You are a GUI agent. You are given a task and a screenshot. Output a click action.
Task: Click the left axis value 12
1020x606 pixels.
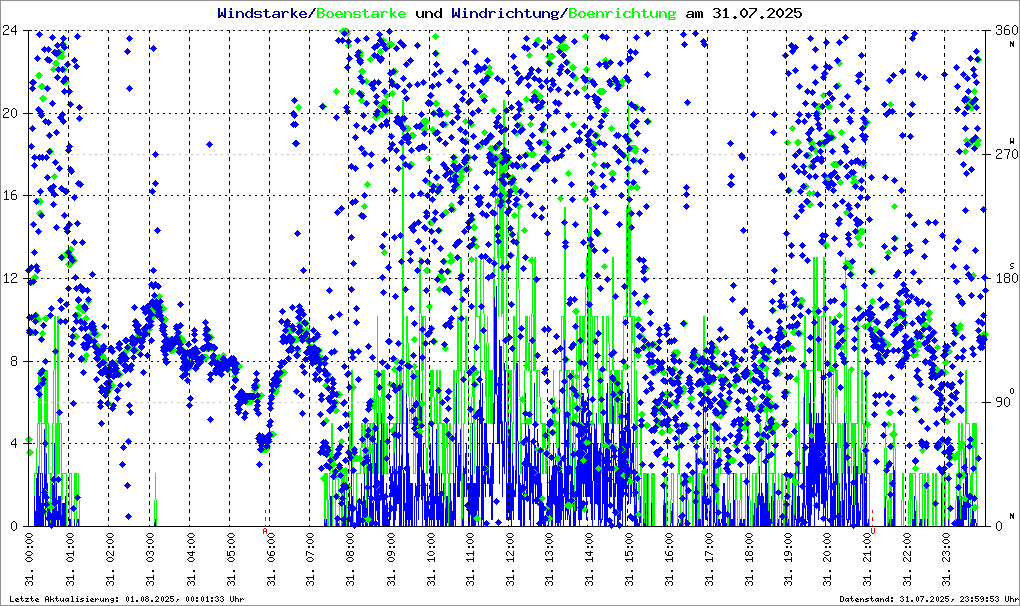pos(9,278)
